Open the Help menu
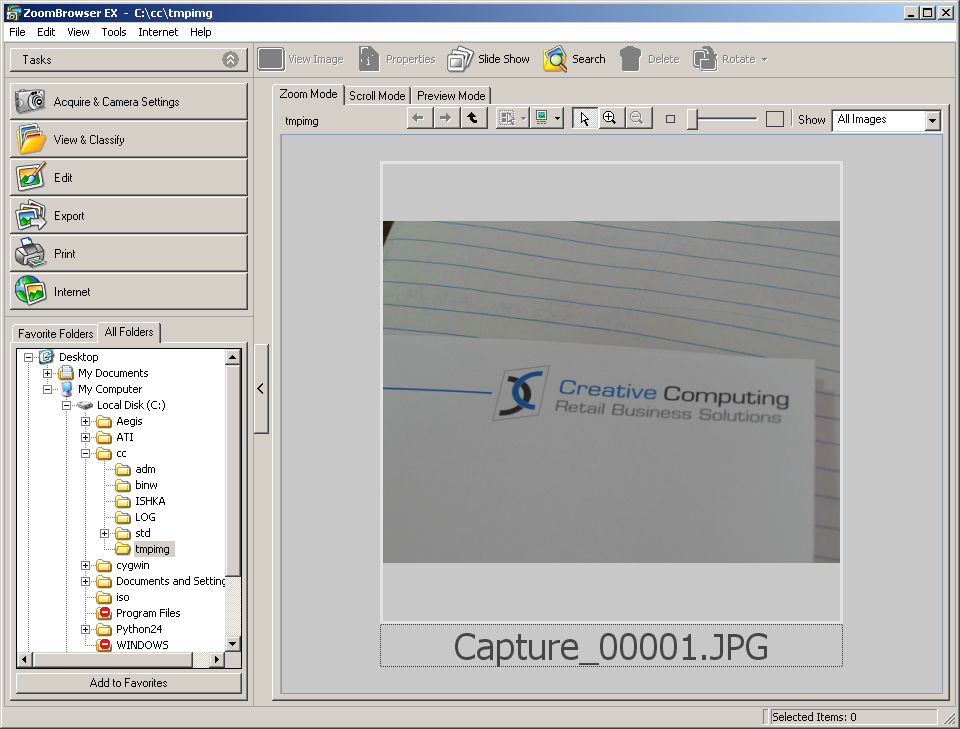 (x=201, y=32)
